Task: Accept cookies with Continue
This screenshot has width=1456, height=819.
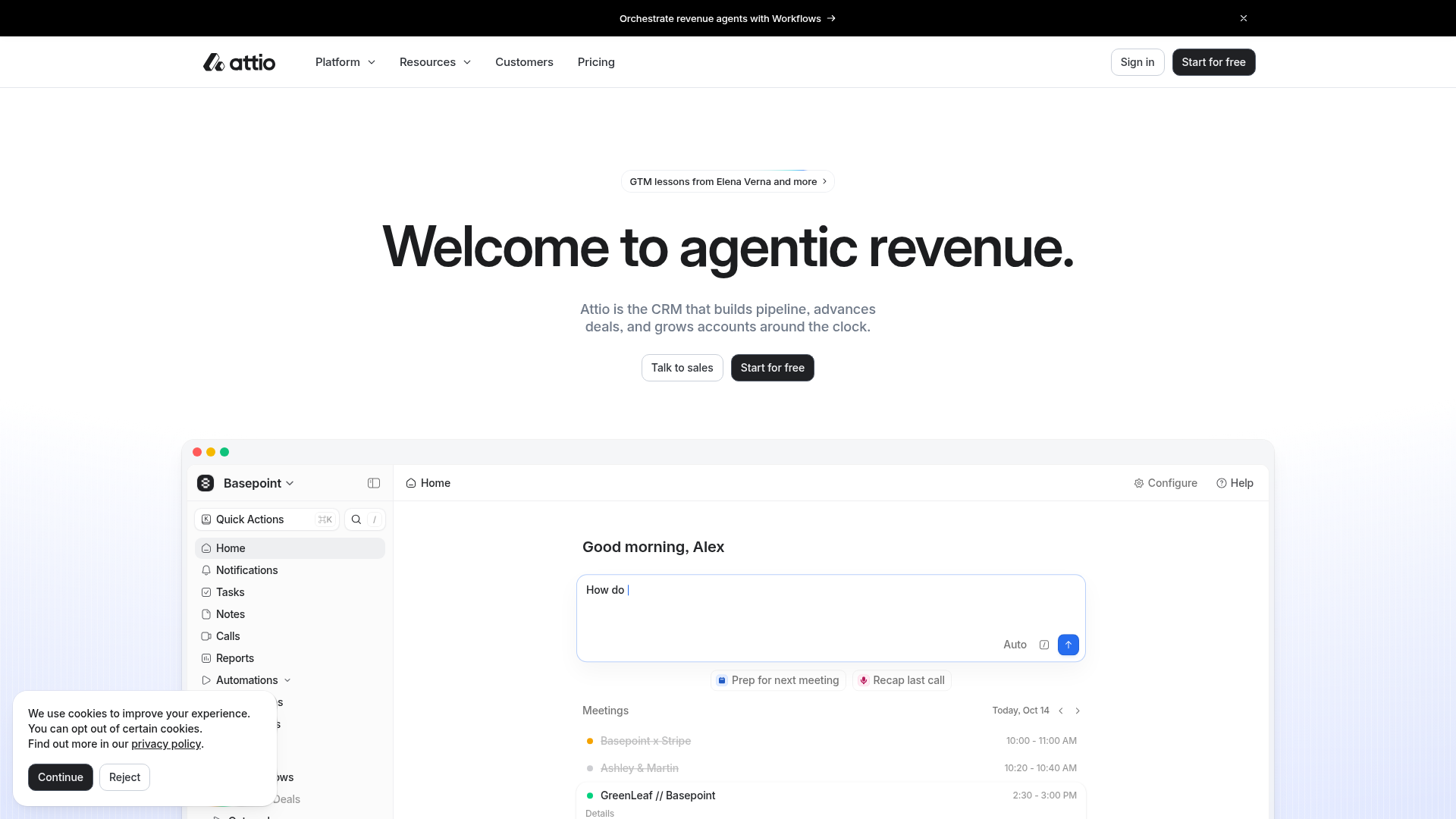Action: 61,777
